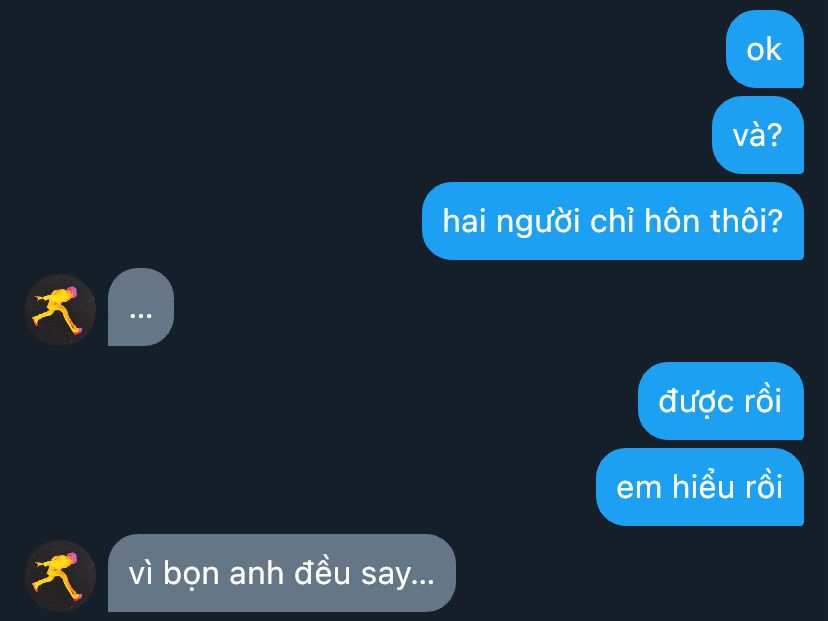828x621 pixels.
Task: Click the "được rồi" sent message
Action: coord(721,401)
